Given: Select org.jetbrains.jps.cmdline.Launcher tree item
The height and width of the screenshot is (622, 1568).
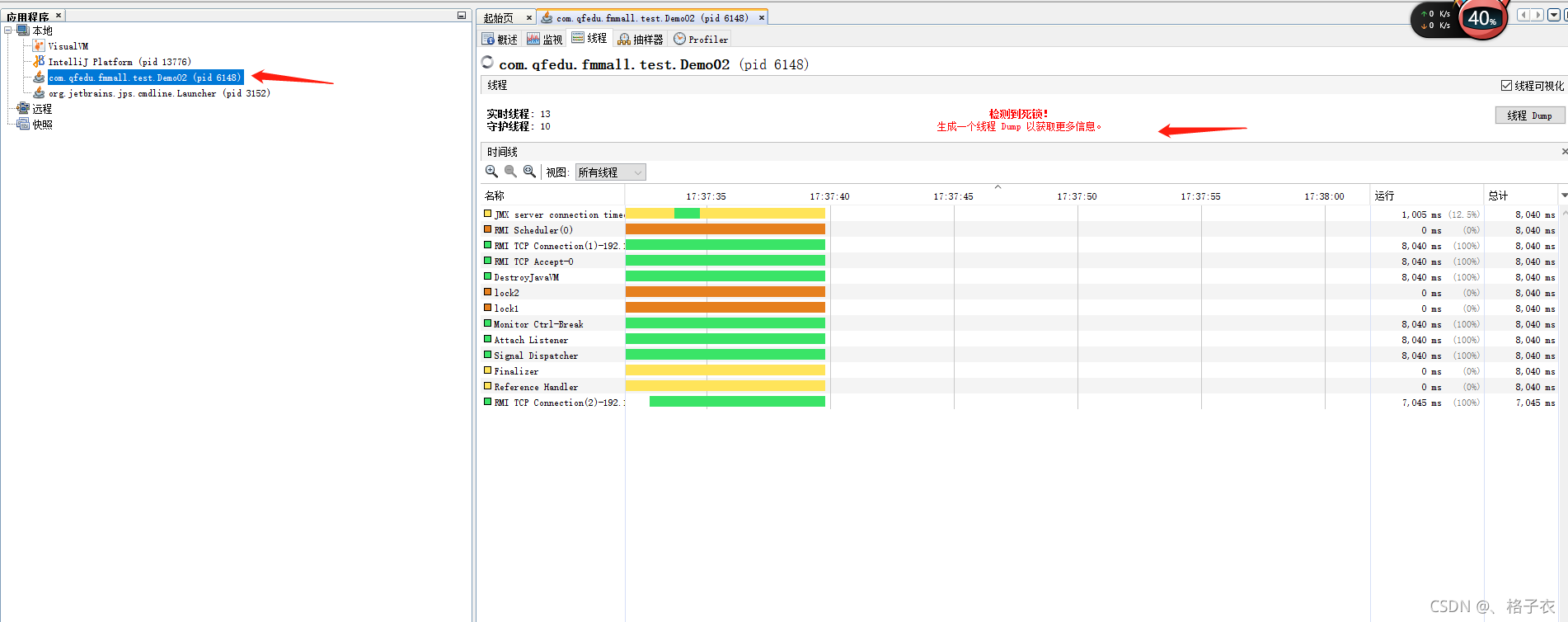Looking at the screenshot, I should click(159, 93).
